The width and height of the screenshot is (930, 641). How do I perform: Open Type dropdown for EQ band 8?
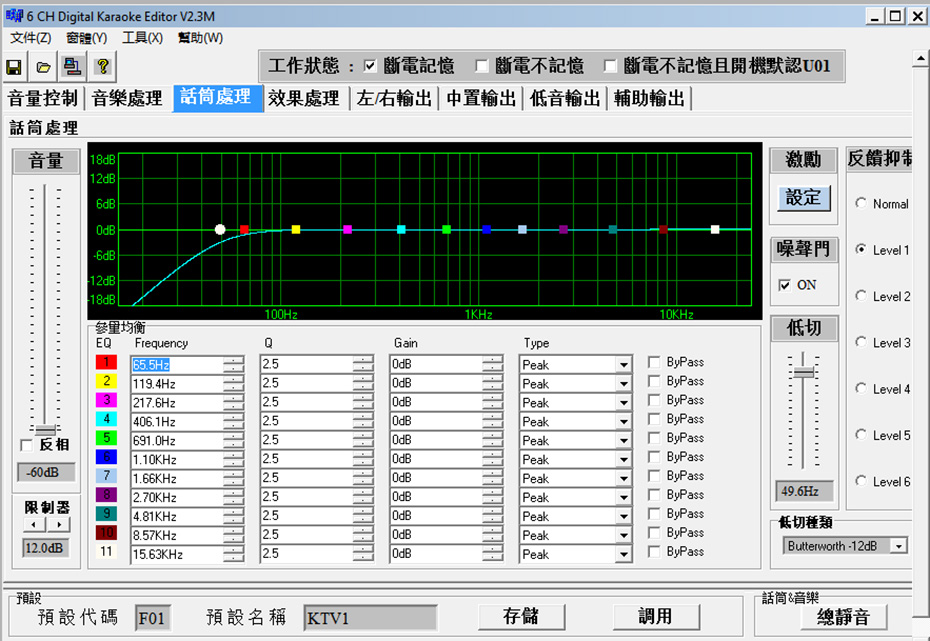pyautogui.click(x=623, y=498)
